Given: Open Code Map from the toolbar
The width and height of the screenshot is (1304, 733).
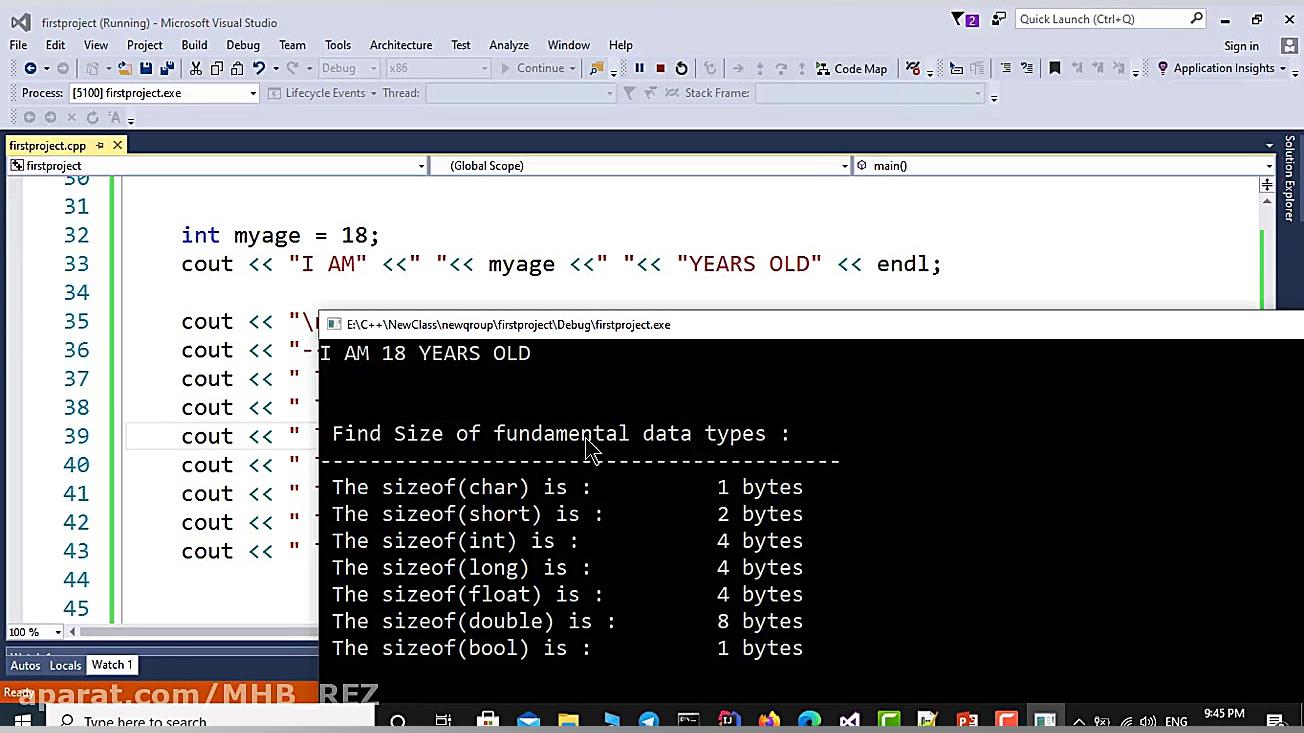Looking at the screenshot, I should tap(851, 68).
